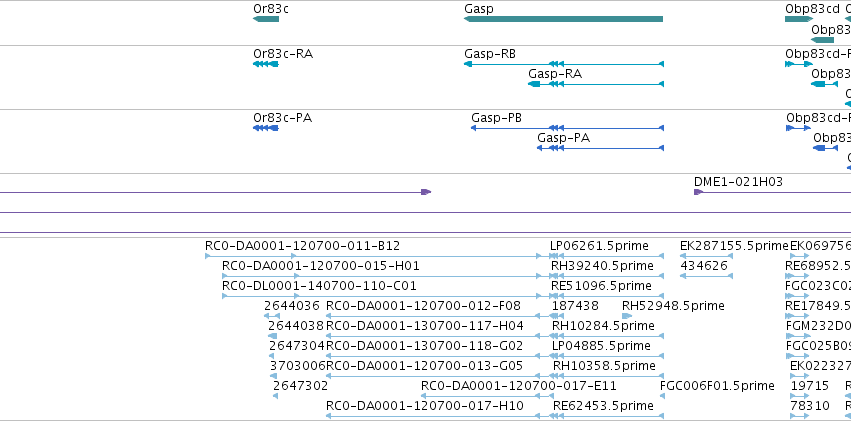This screenshot has width=851, height=421.
Task: Select the RH52948.5prime EST label
Action: 673,306
